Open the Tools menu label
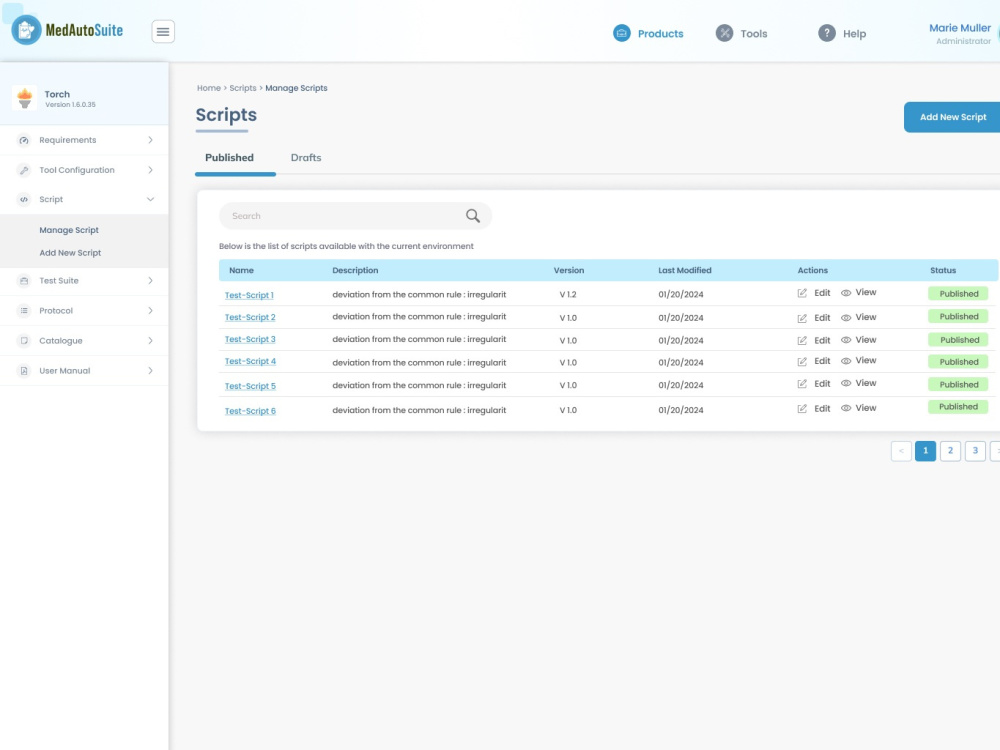1000x750 pixels. (754, 34)
